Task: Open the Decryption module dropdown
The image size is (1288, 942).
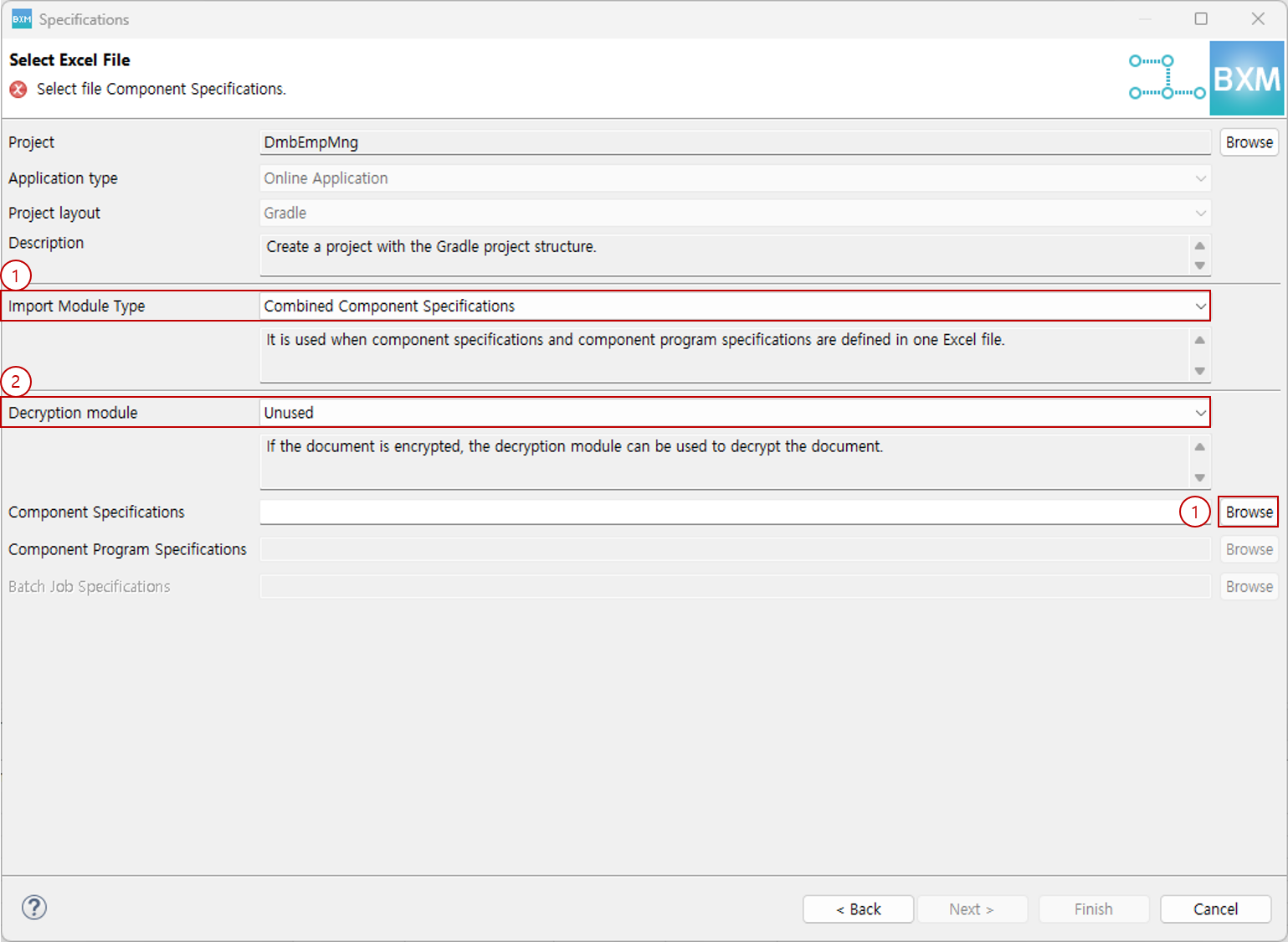Action: (x=1198, y=412)
